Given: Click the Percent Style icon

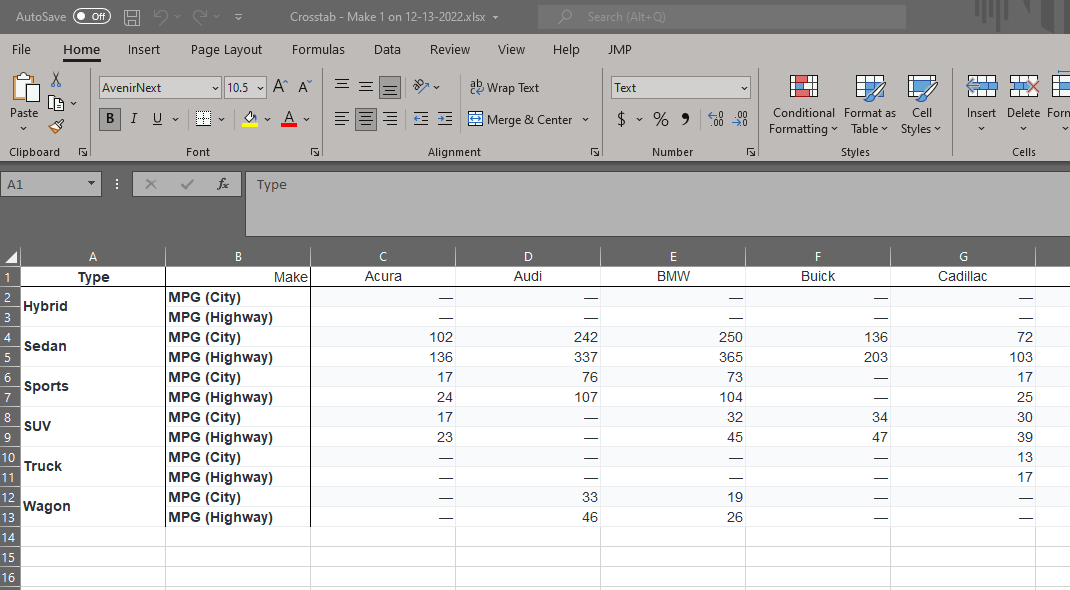Looking at the screenshot, I should (x=660, y=119).
